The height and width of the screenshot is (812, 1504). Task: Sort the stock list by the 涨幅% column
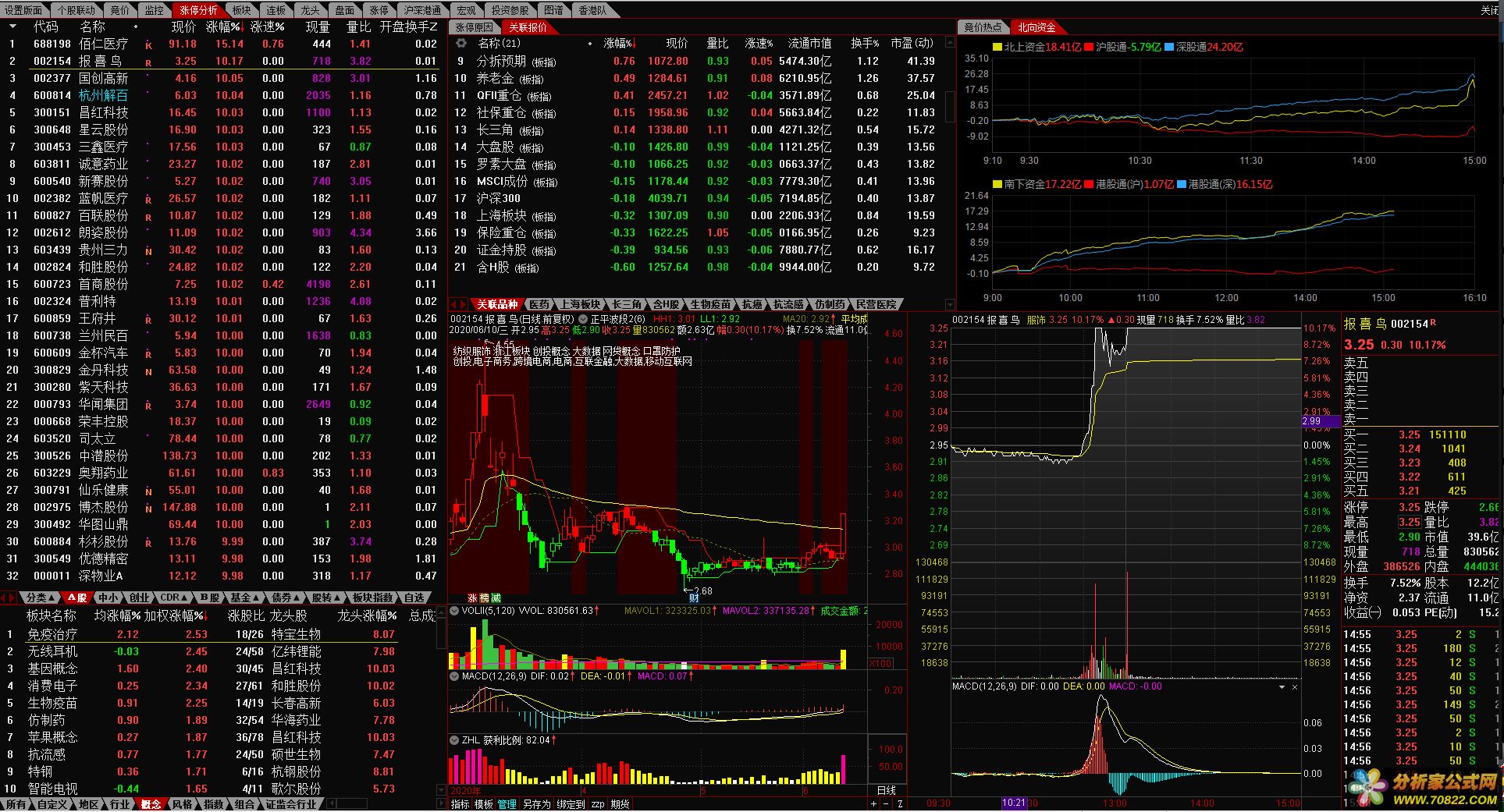click(x=225, y=27)
